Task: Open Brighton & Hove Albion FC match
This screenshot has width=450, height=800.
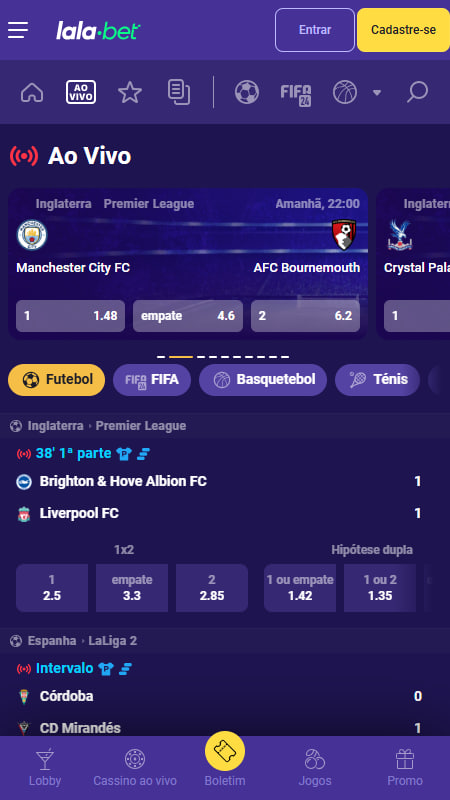Action: click(x=123, y=482)
